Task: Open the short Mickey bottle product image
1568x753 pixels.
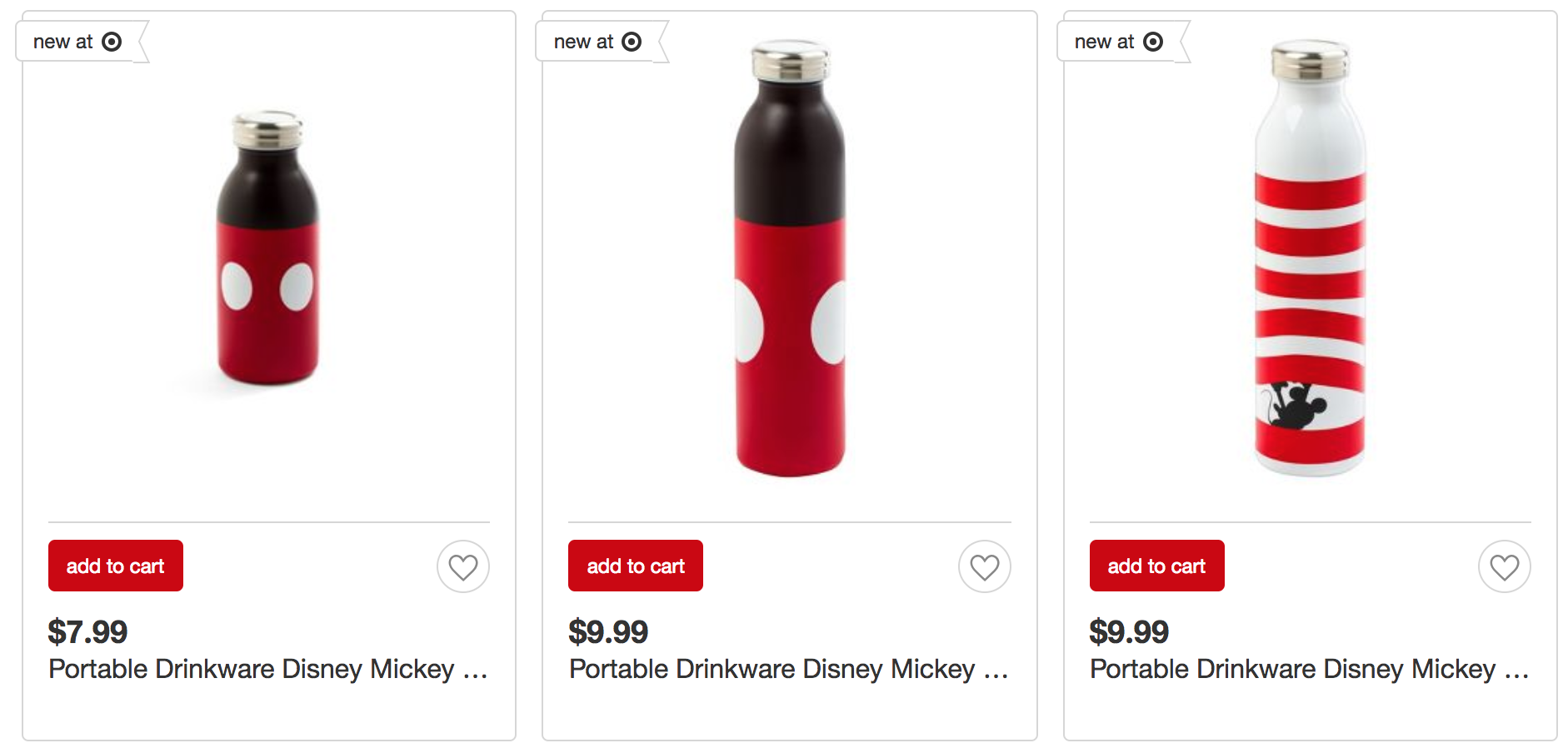Action: (267, 248)
